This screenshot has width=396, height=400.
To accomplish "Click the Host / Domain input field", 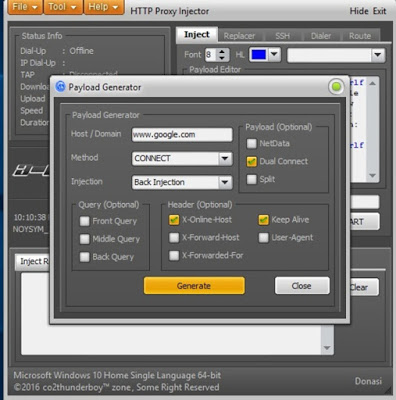I will (x=182, y=135).
